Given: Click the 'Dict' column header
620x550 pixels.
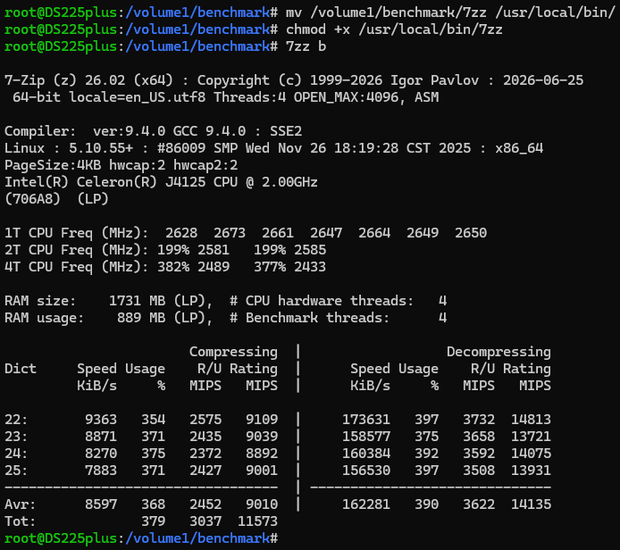Looking at the screenshot, I should click(x=20, y=369).
